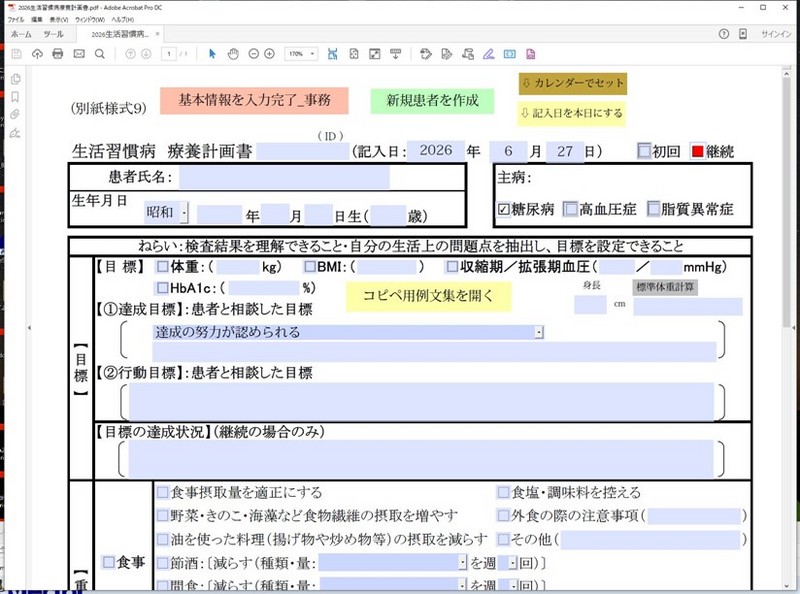Check 食事摂取量を適正にする checkbox
The width and height of the screenshot is (800, 594).
coord(163,492)
